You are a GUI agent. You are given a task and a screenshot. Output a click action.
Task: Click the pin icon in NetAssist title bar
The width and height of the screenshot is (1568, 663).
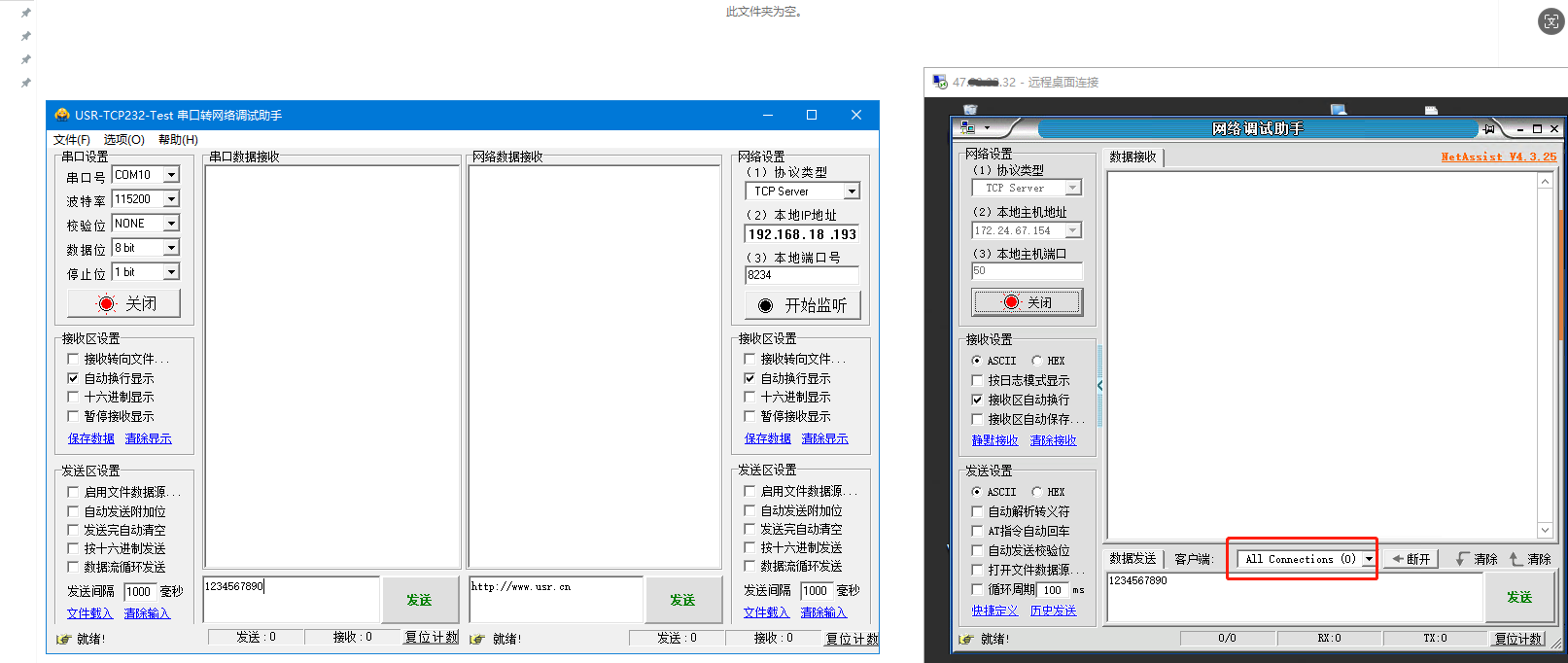(1488, 128)
